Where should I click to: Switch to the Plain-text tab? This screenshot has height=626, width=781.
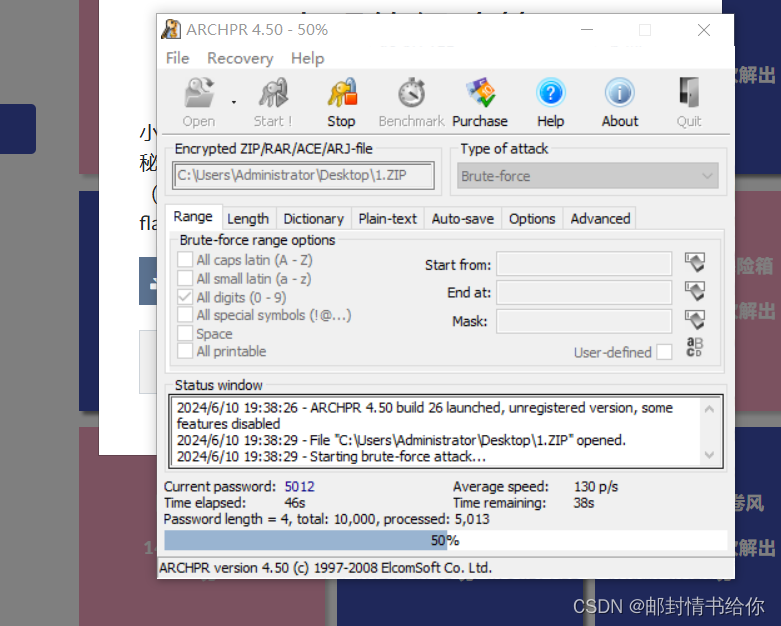(x=388, y=219)
